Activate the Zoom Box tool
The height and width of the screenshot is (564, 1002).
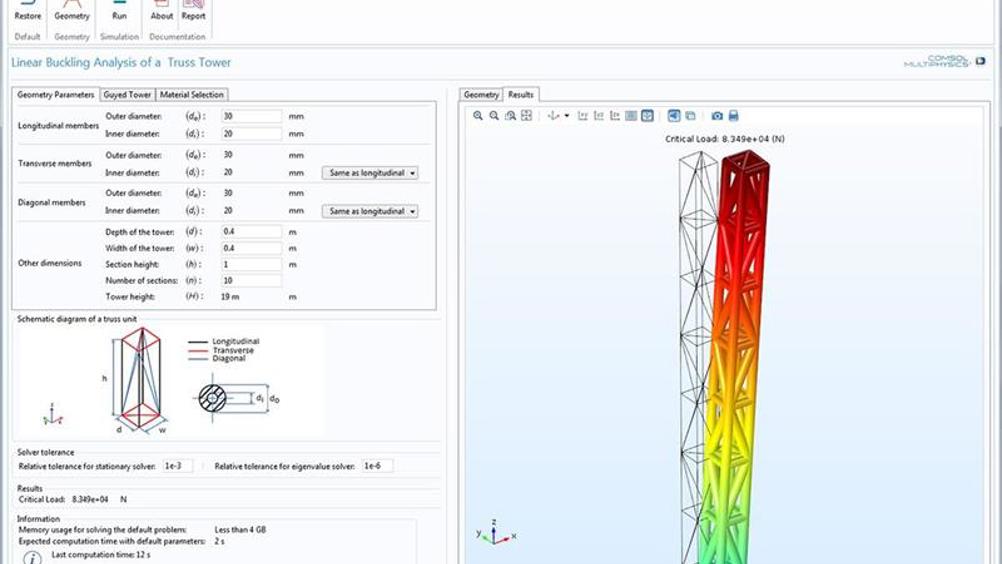(510, 116)
